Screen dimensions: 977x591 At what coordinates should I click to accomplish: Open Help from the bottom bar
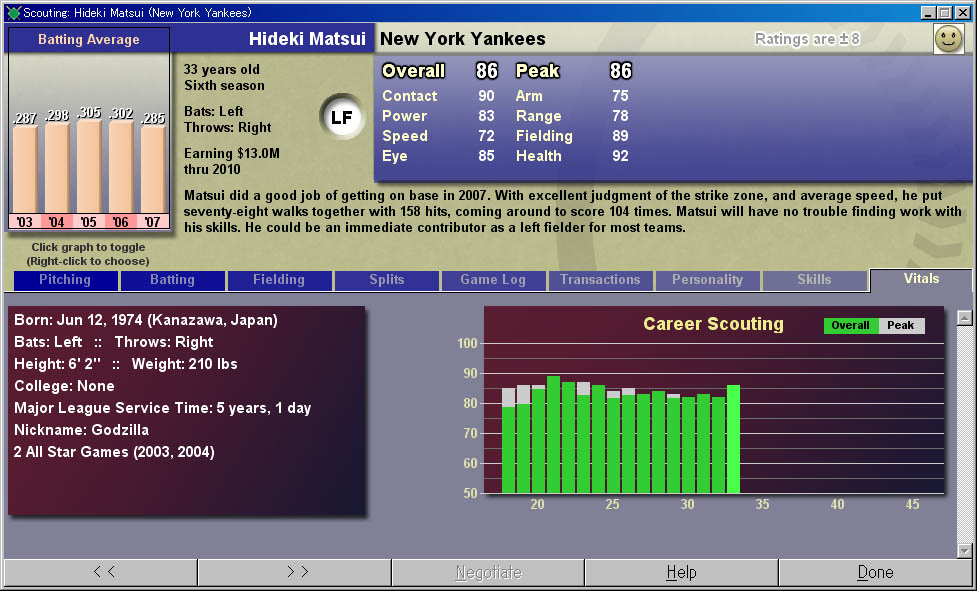tap(682, 572)
